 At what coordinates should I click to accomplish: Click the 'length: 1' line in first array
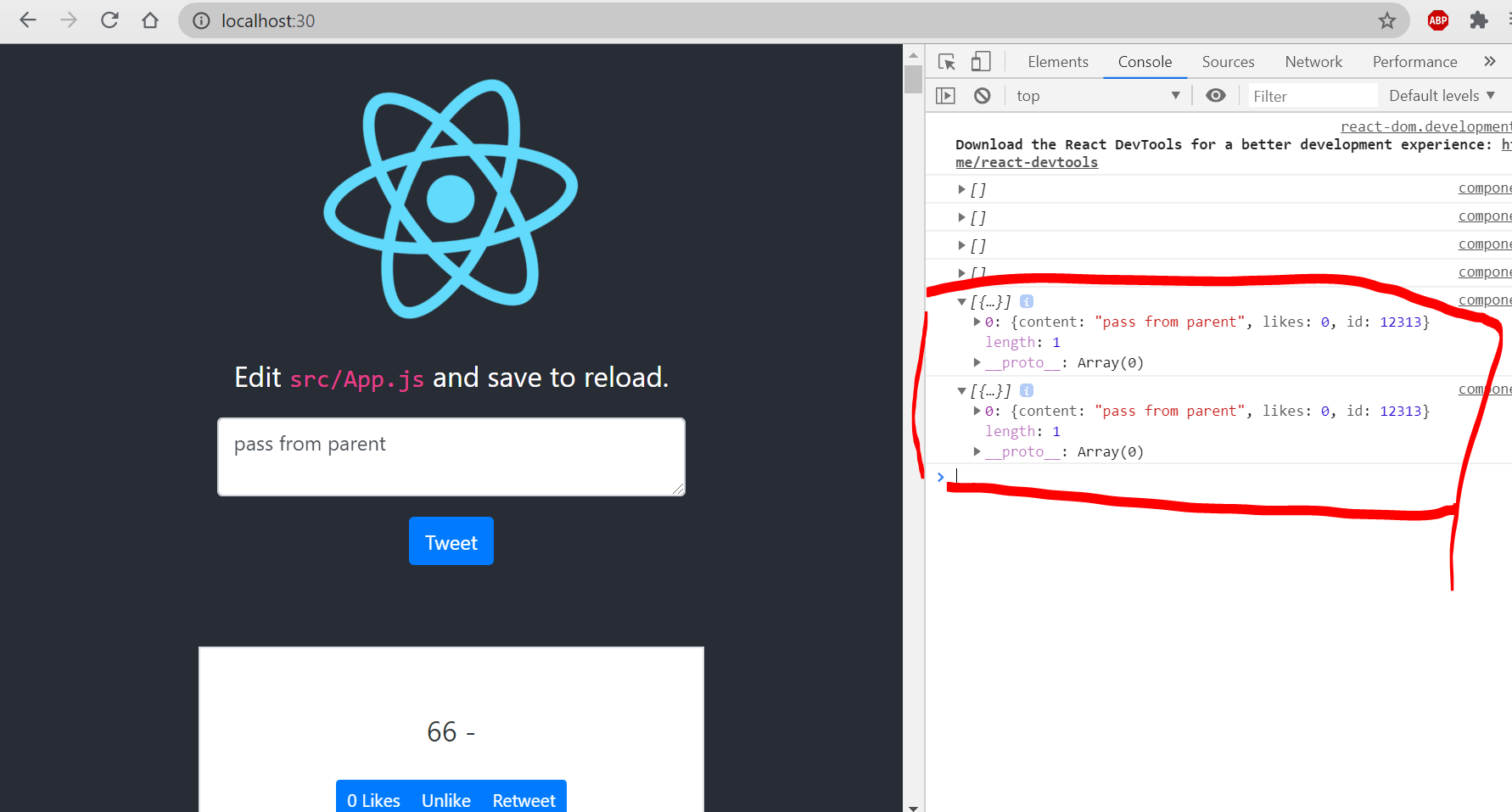click(1022, 342)
